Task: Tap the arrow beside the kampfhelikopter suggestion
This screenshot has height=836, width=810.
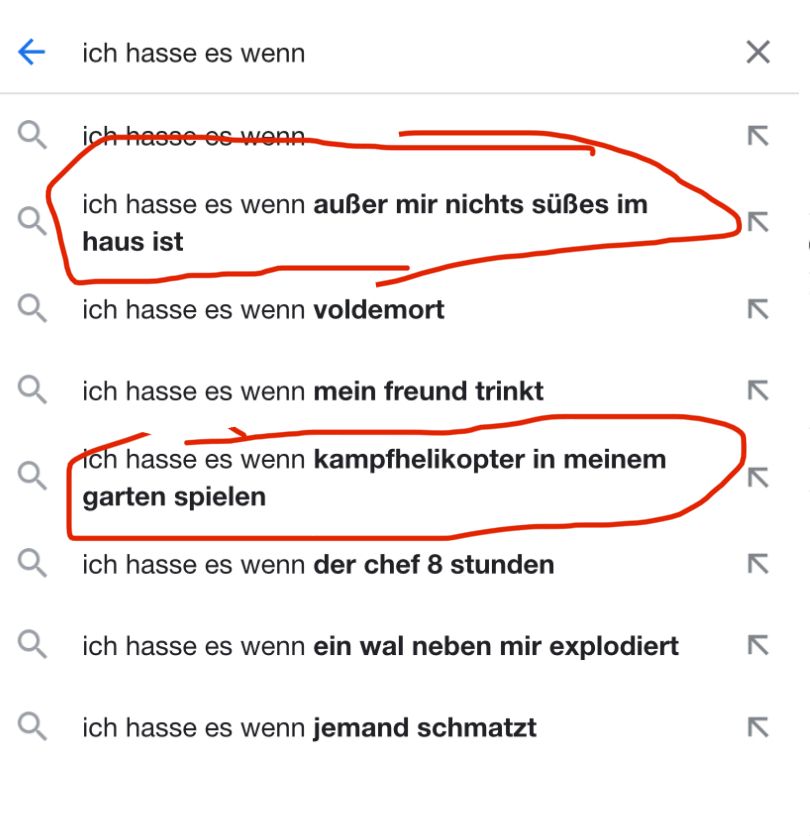Action: click(x=758, y=477)
